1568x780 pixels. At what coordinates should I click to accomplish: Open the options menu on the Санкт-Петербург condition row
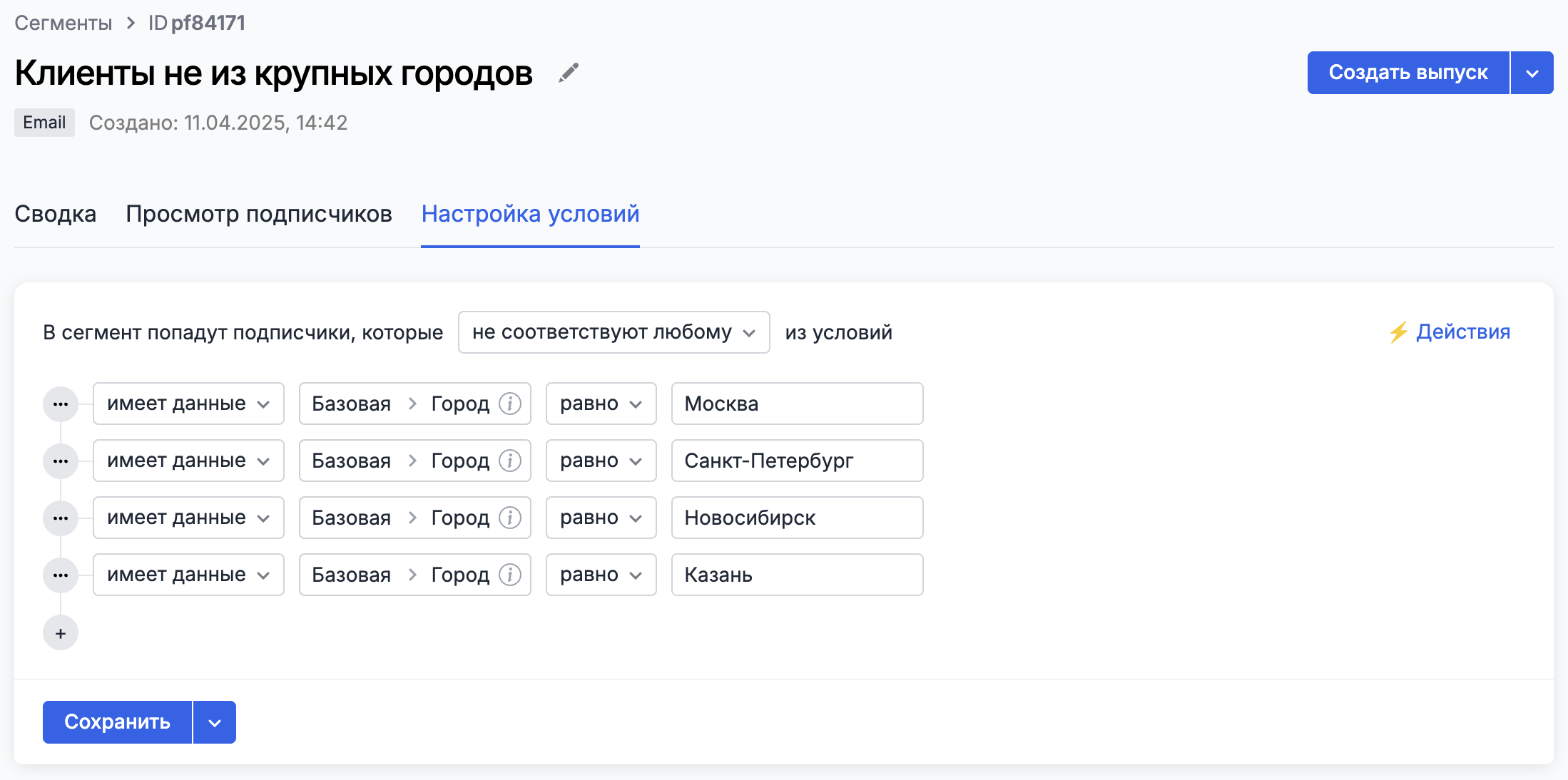click(x=60, y=461)
